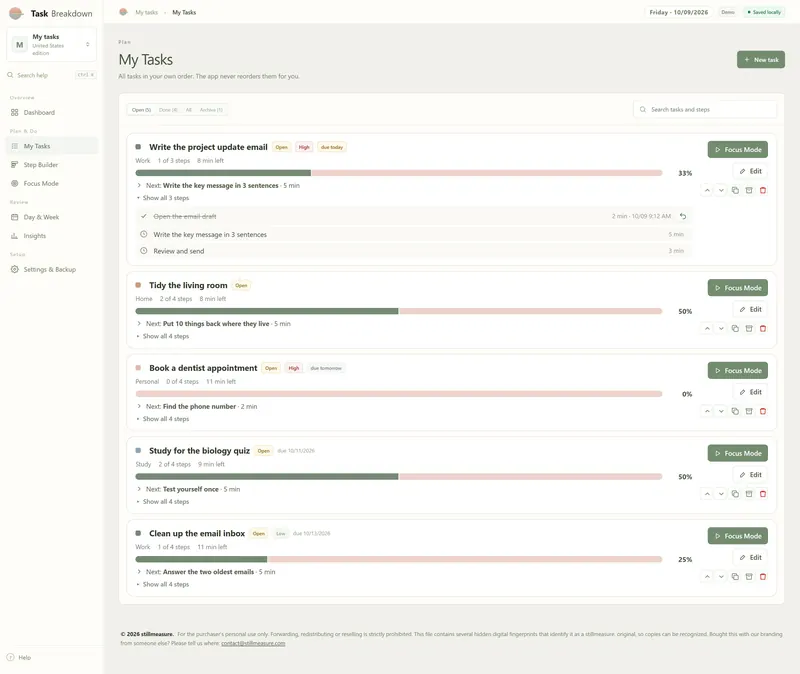Switch to the Open (5) filter tab
Viewport: 800px width, 674px height.
(x=141, y=110)
